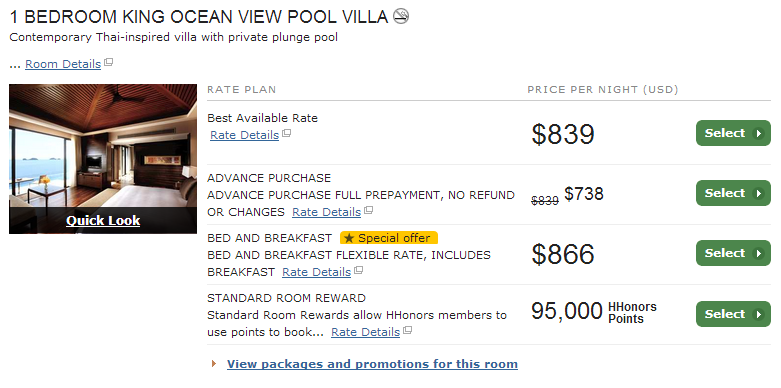Image resolution: width=781 pixels, height=388 pixels.
Task: Open the Room Details link
Action: point(63,64)
